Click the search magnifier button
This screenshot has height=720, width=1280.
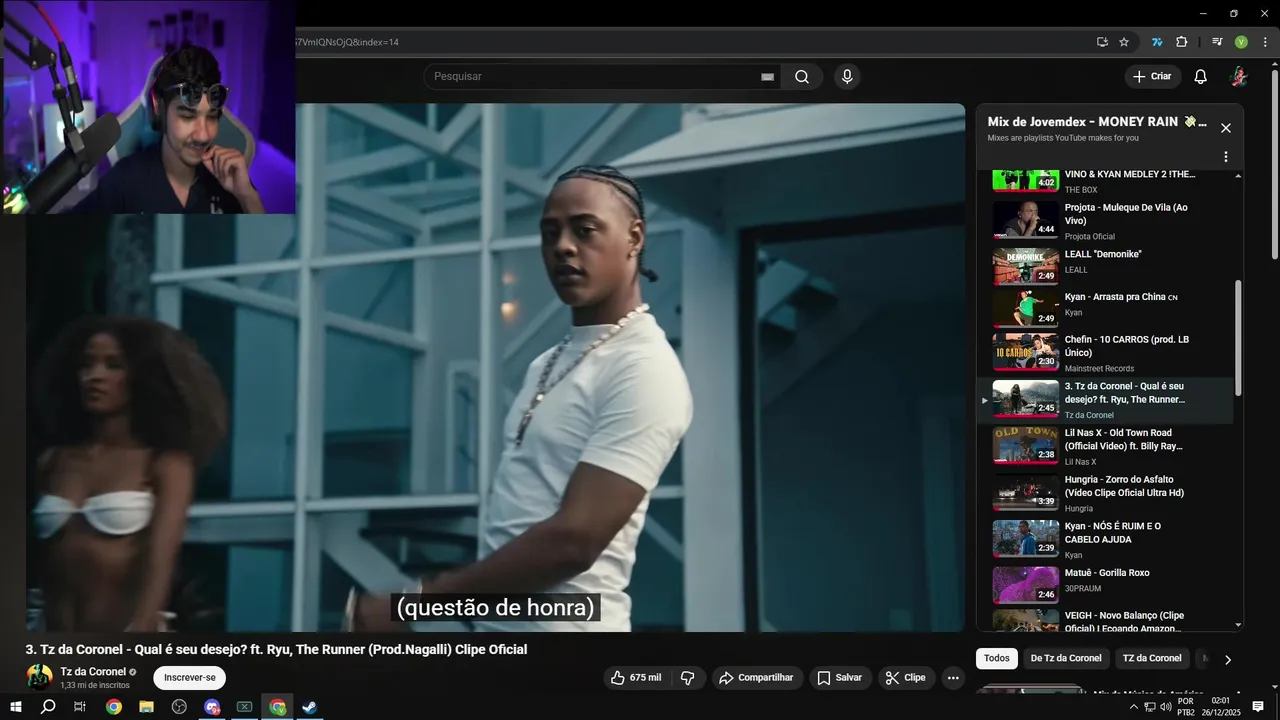point(802,77)
